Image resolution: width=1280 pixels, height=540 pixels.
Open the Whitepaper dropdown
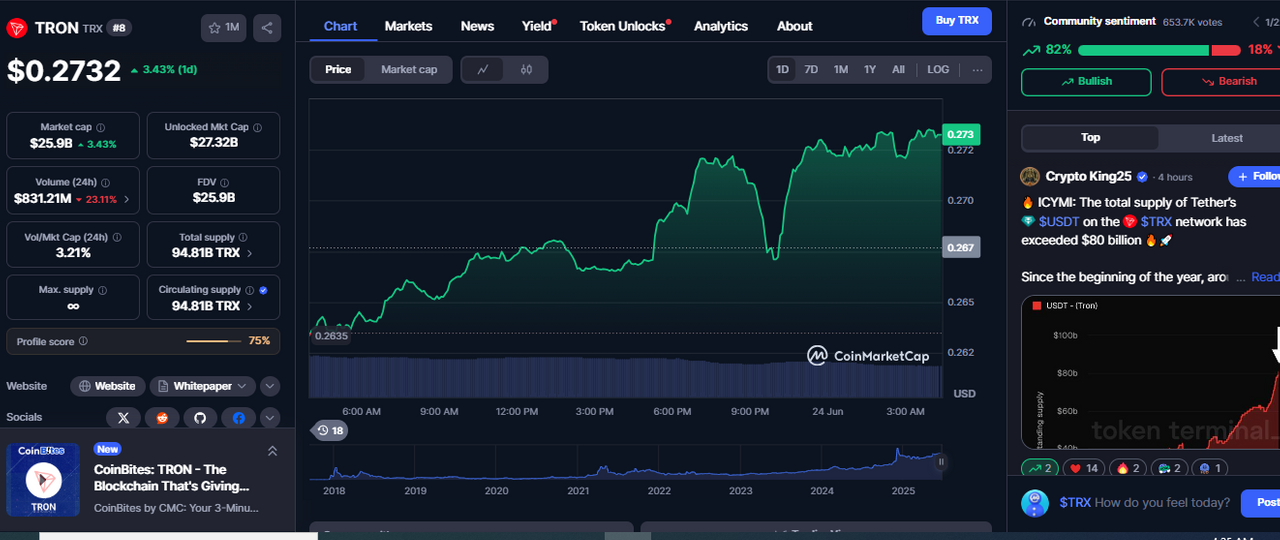pos(203,386)
